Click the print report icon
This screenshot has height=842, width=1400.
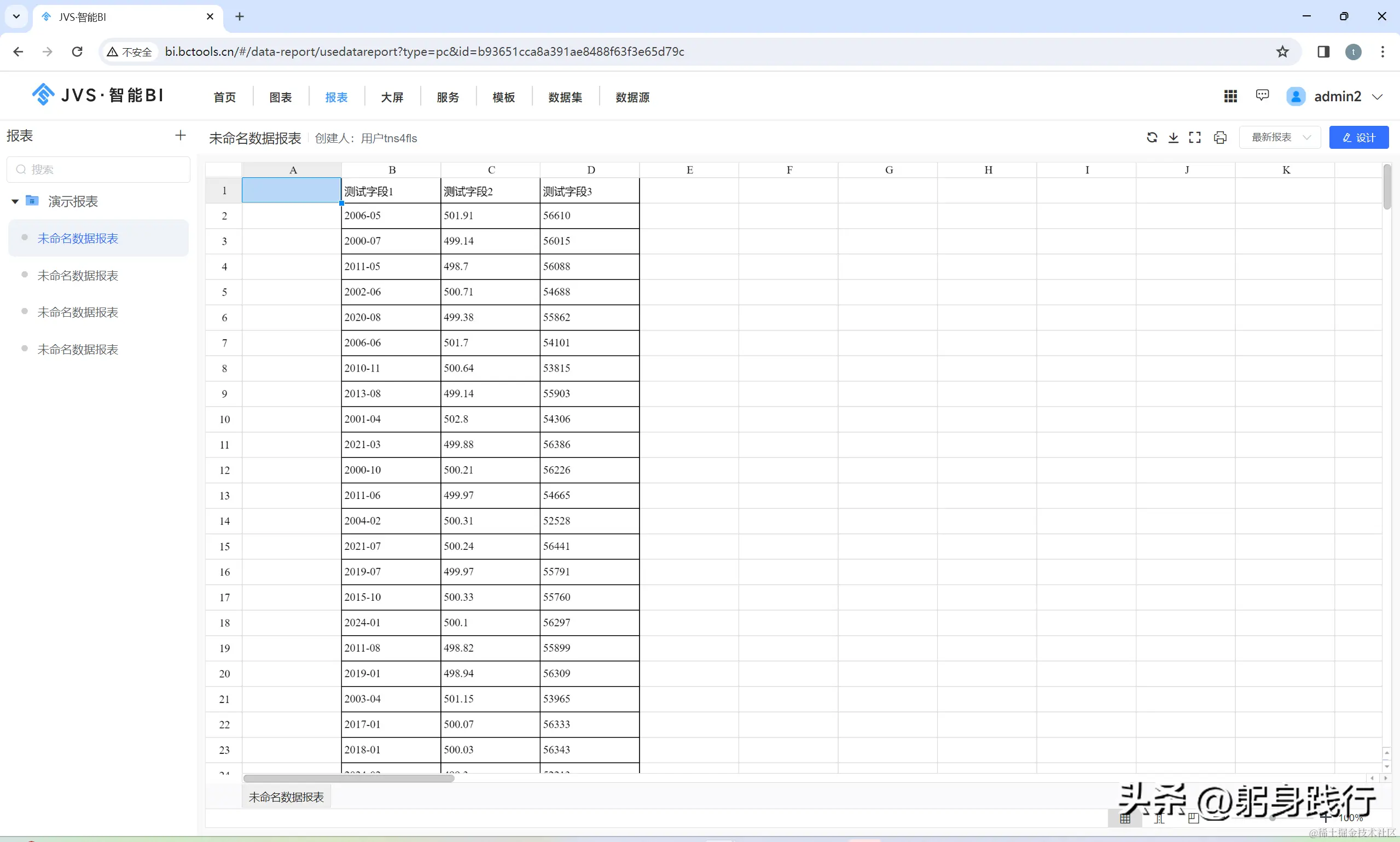(x=1220, y=137)
